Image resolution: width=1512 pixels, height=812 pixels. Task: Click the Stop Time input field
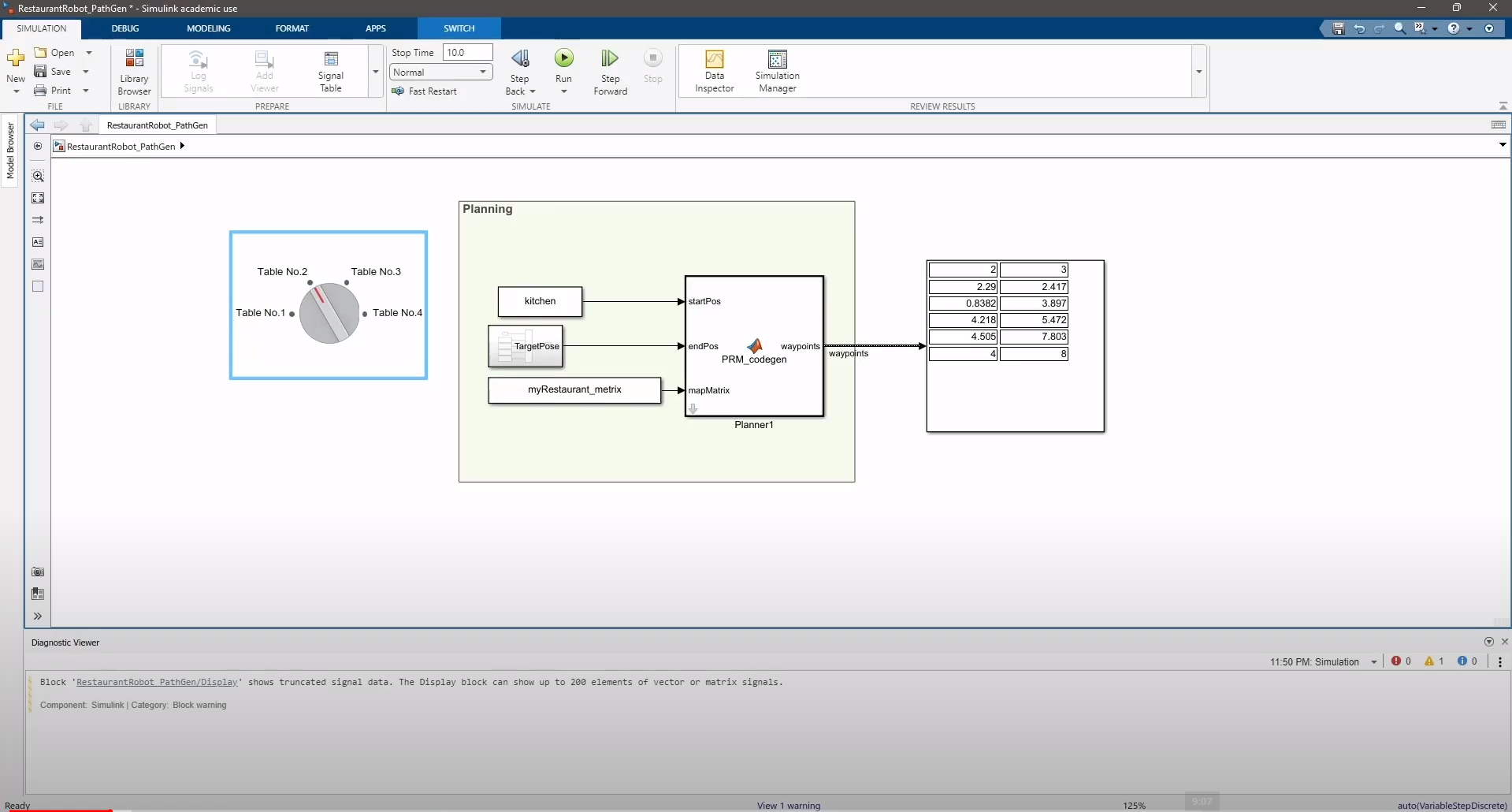point(468,53)
